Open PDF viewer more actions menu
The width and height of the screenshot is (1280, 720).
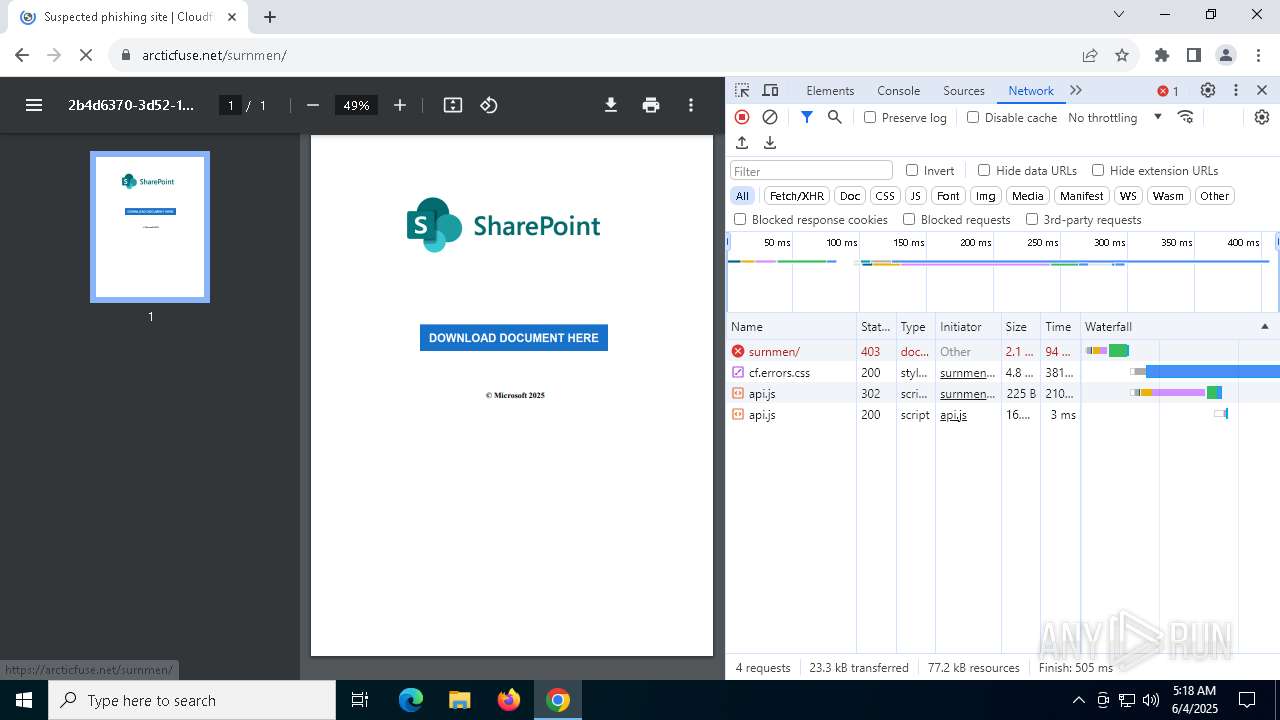click(691, 105)
